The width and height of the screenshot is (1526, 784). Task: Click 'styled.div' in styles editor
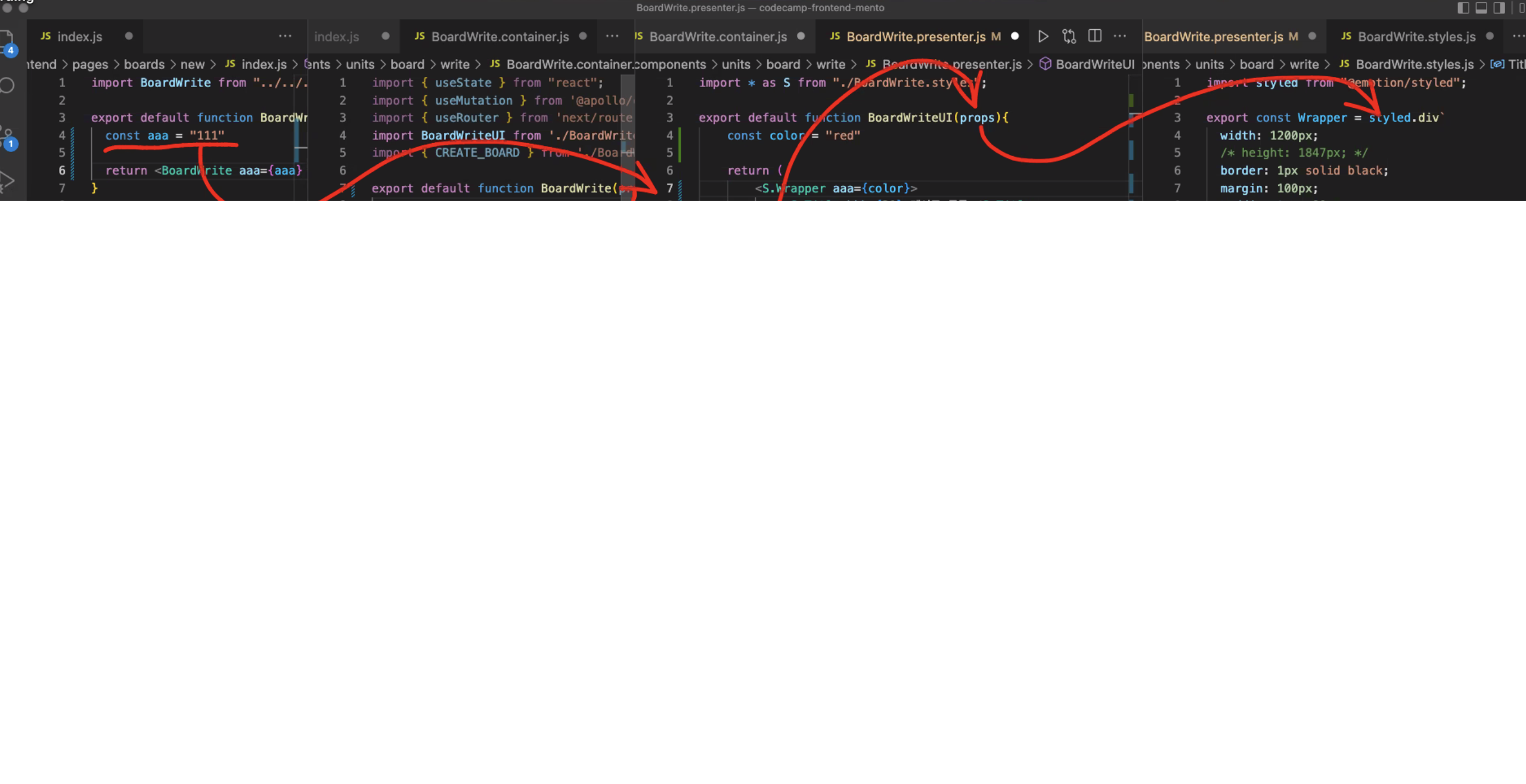point(1404,118)
